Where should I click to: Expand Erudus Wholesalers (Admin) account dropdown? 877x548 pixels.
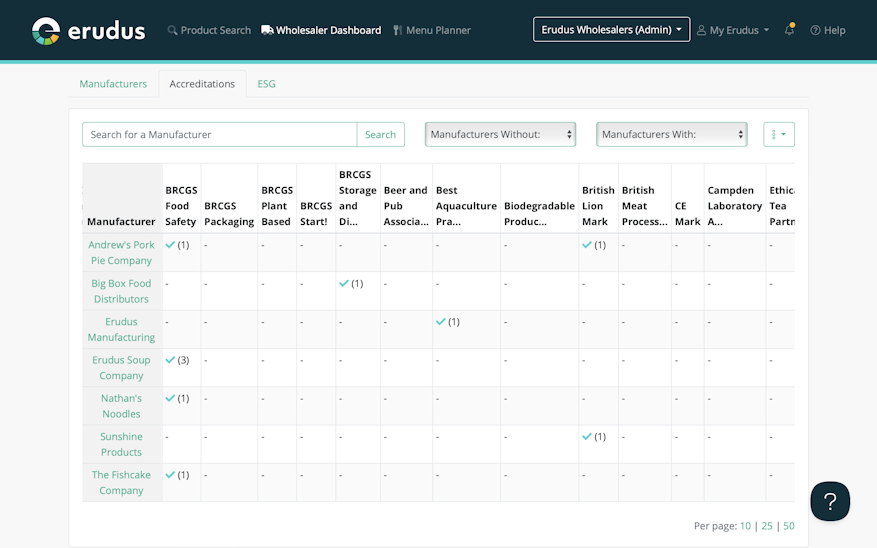[611, 30]
